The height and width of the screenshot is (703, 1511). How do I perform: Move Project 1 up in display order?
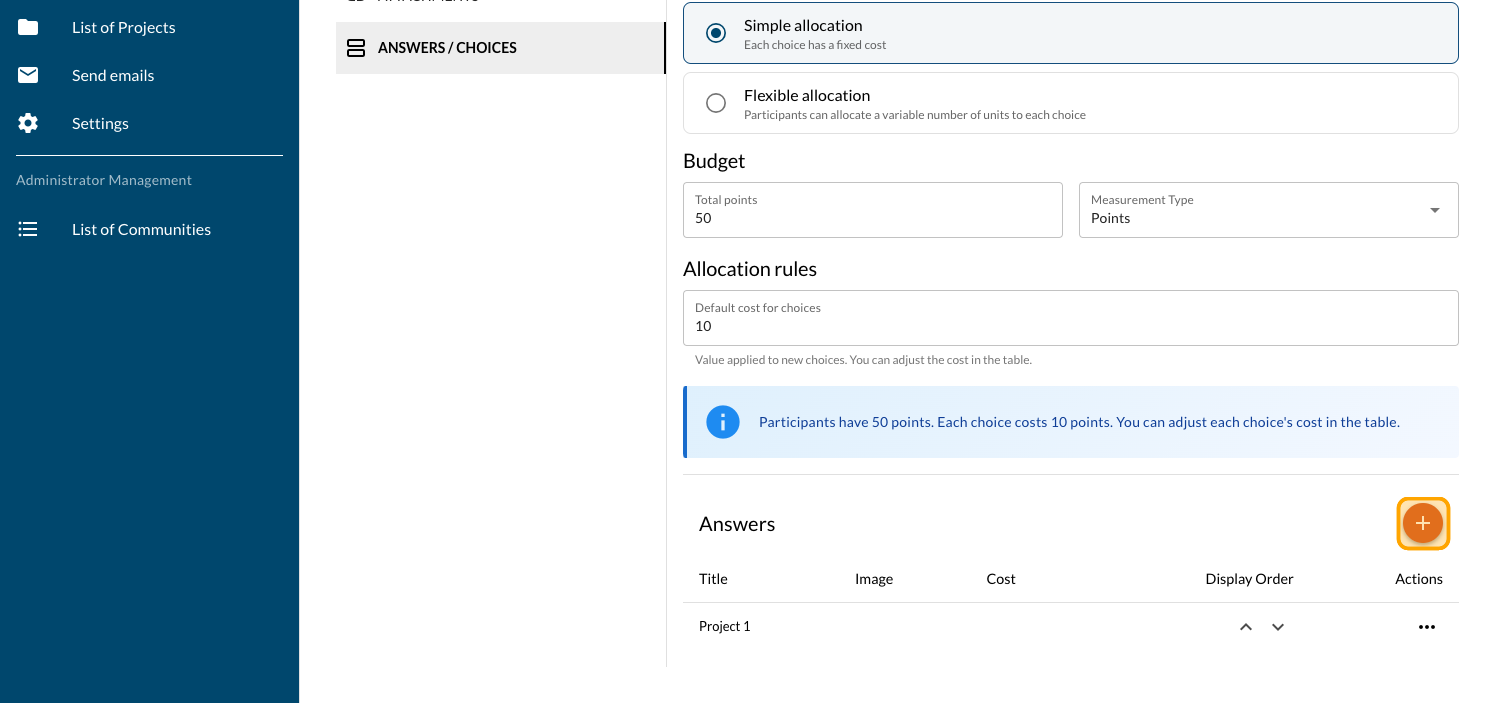[x=1246, y=627]
